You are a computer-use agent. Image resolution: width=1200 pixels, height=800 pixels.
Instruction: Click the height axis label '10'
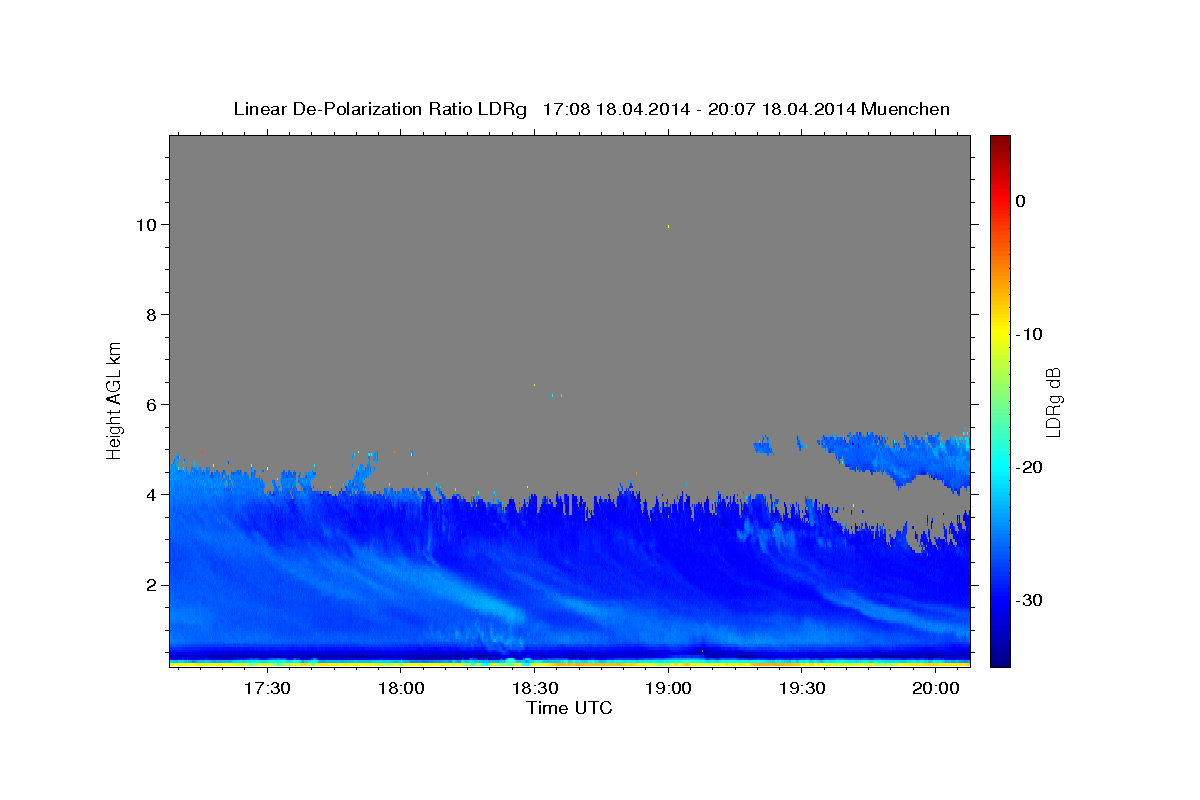coord(147,224)
